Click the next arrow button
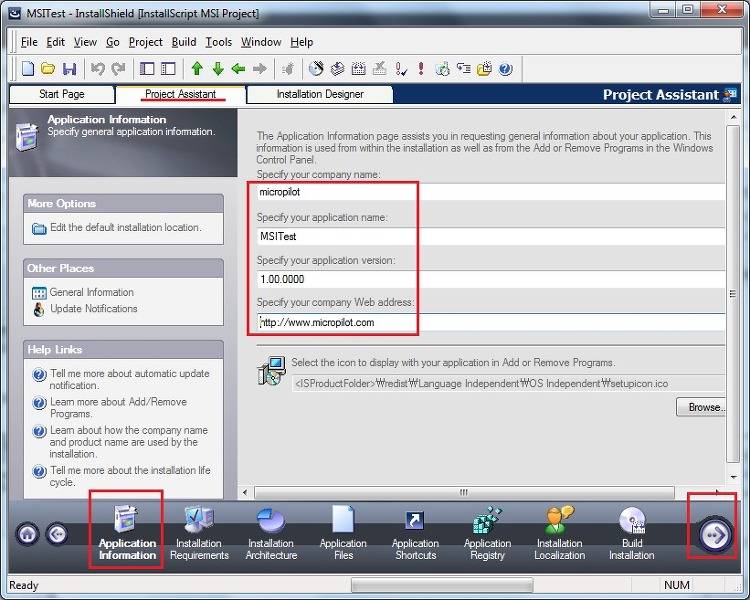The image size is (750, 600). click(716, 534)
